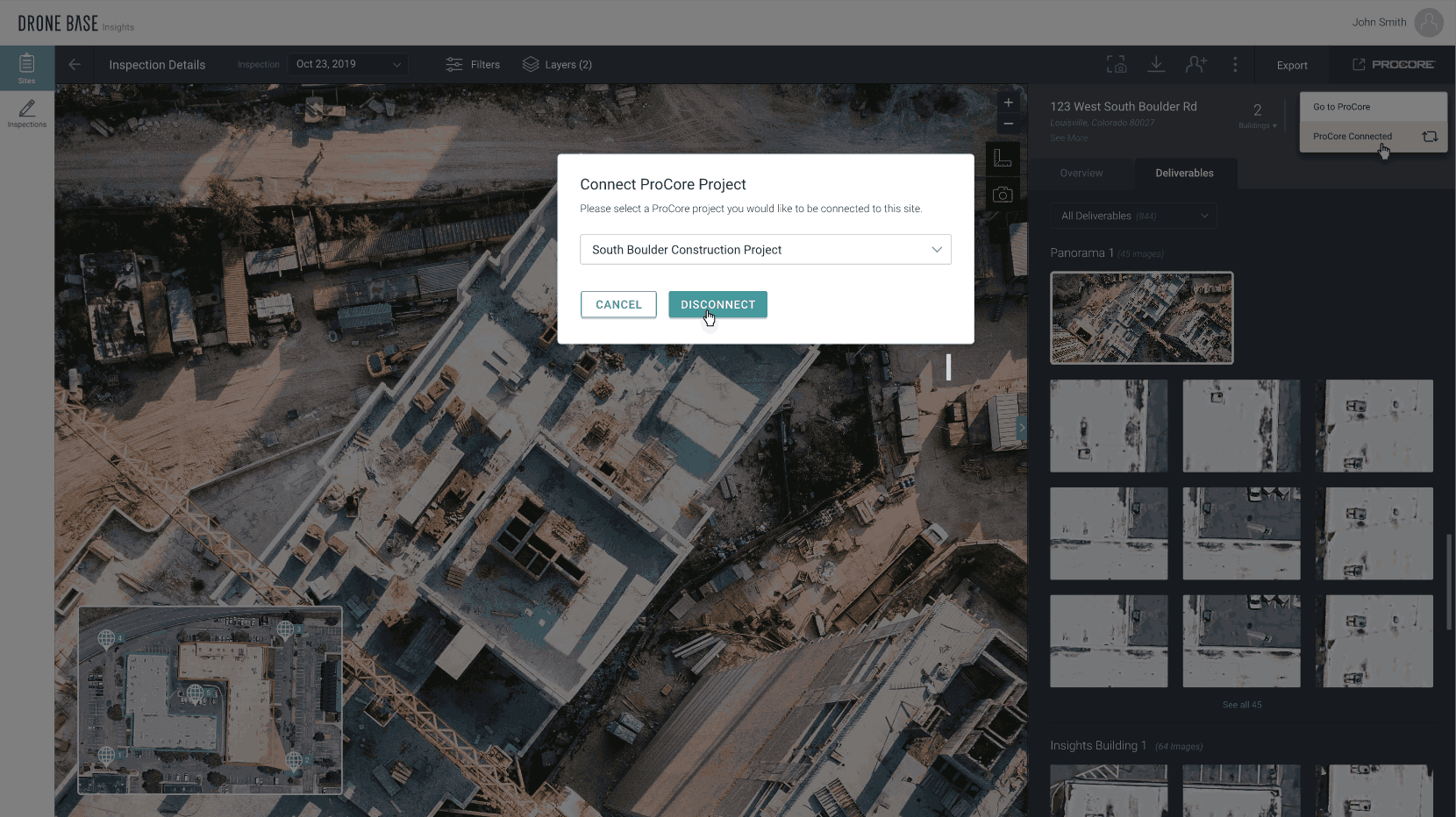Open the Panorama 1 main thumbnail
Screen dimensions: 1456x817
click(1142, 317)
